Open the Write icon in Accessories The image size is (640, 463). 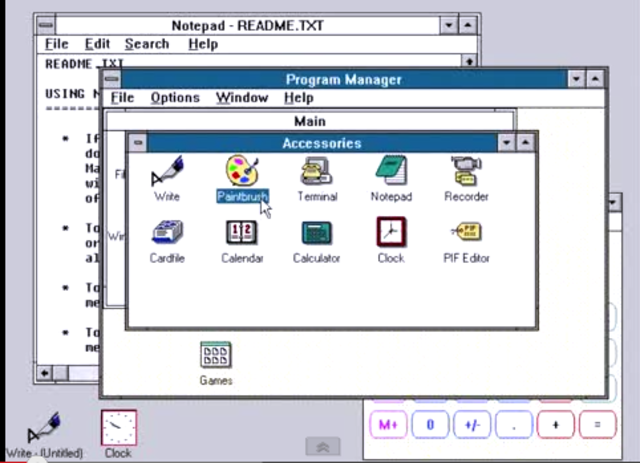coord(167,171)
